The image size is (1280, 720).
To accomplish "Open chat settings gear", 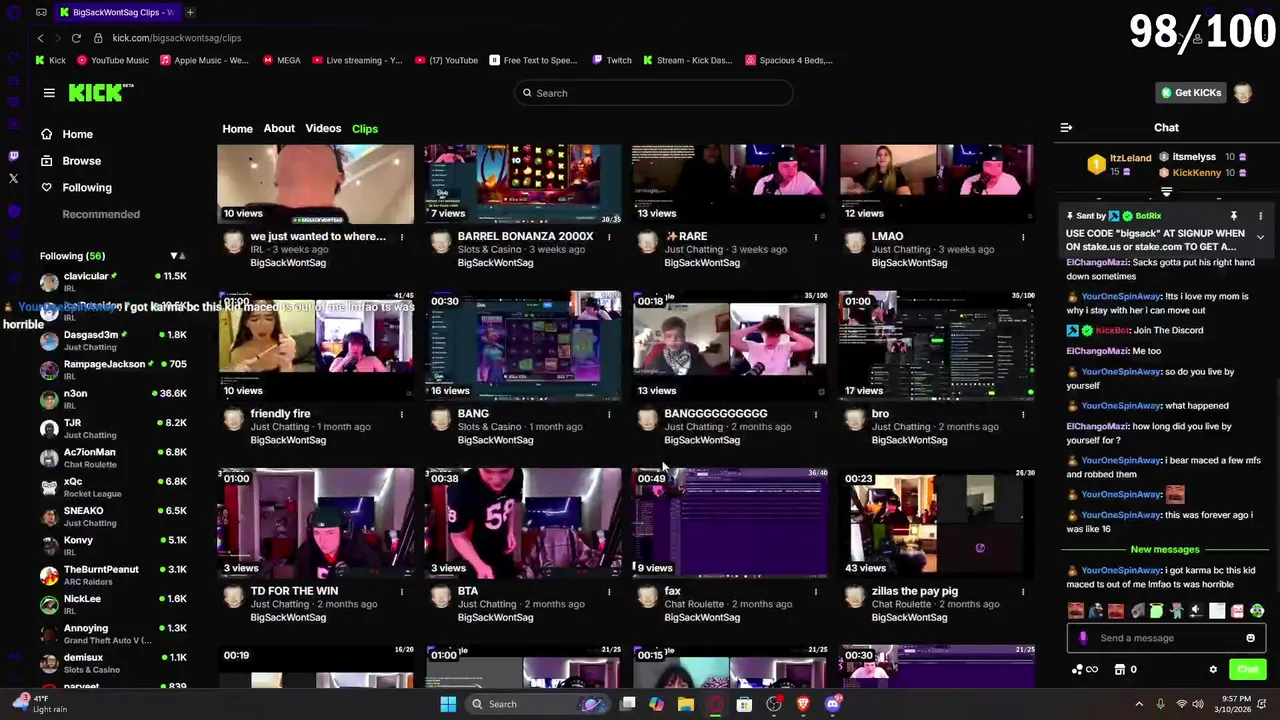I will [x=1213, y=670].
